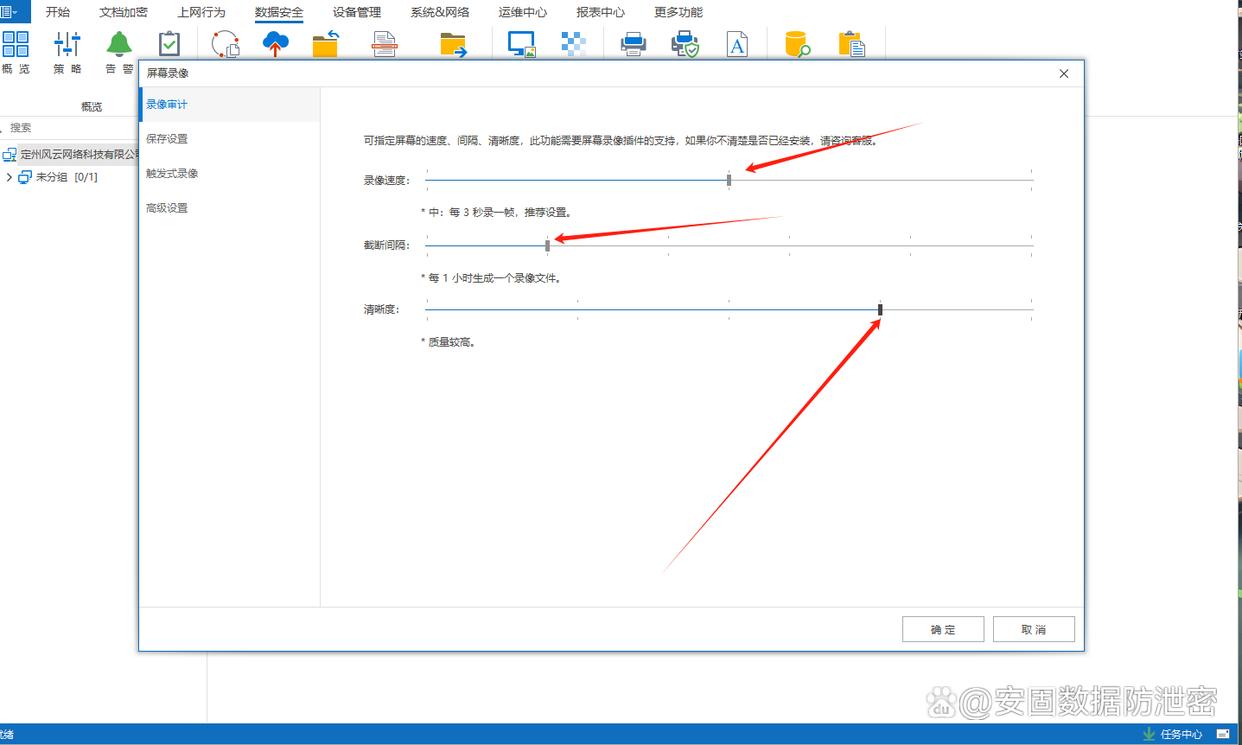Open the 运维中心 menu tab
The height and width of the screenshot is (745, 1242).
(523, 12)
